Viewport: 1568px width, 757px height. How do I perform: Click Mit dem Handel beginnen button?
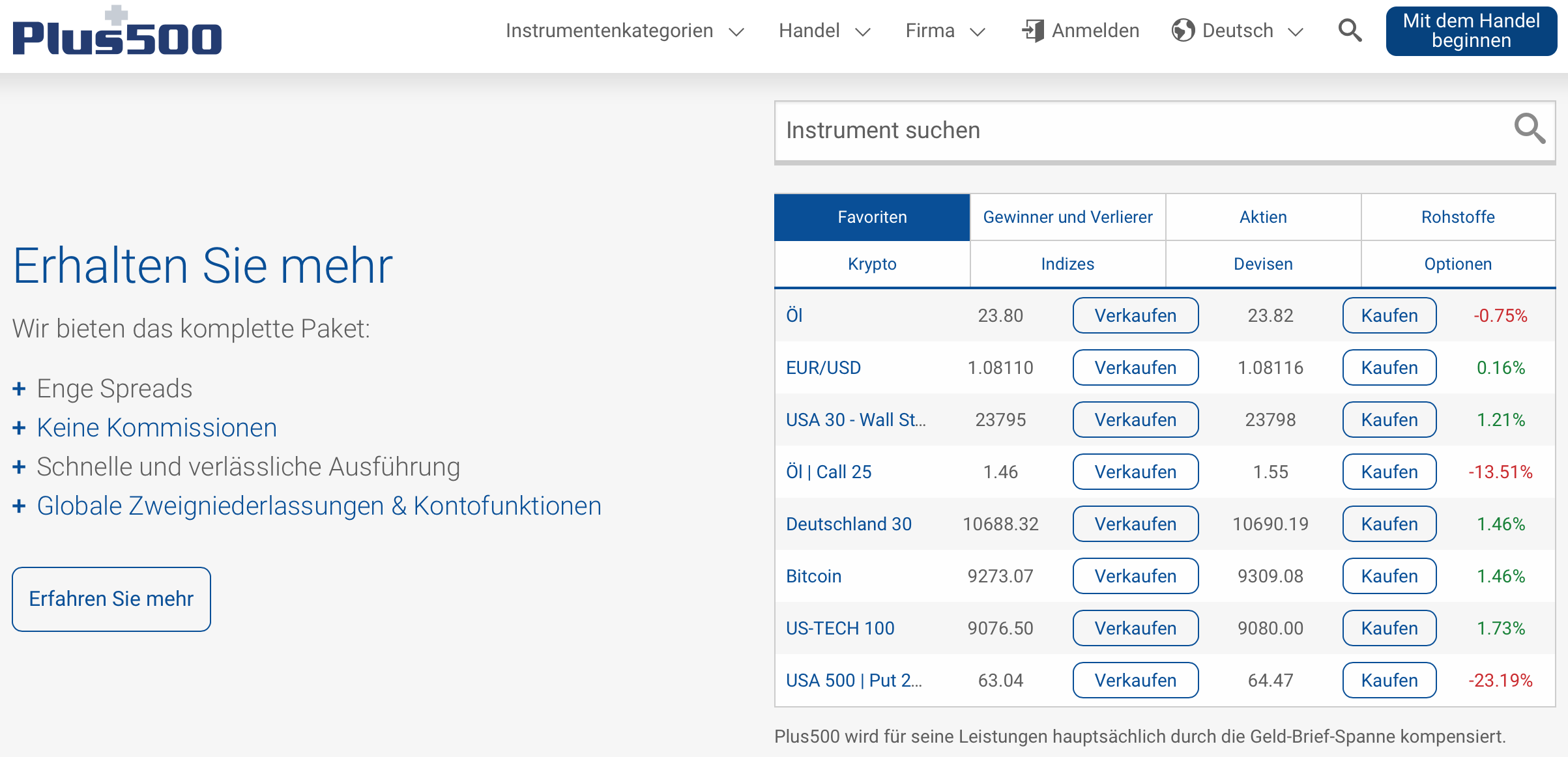(1472, 31)
